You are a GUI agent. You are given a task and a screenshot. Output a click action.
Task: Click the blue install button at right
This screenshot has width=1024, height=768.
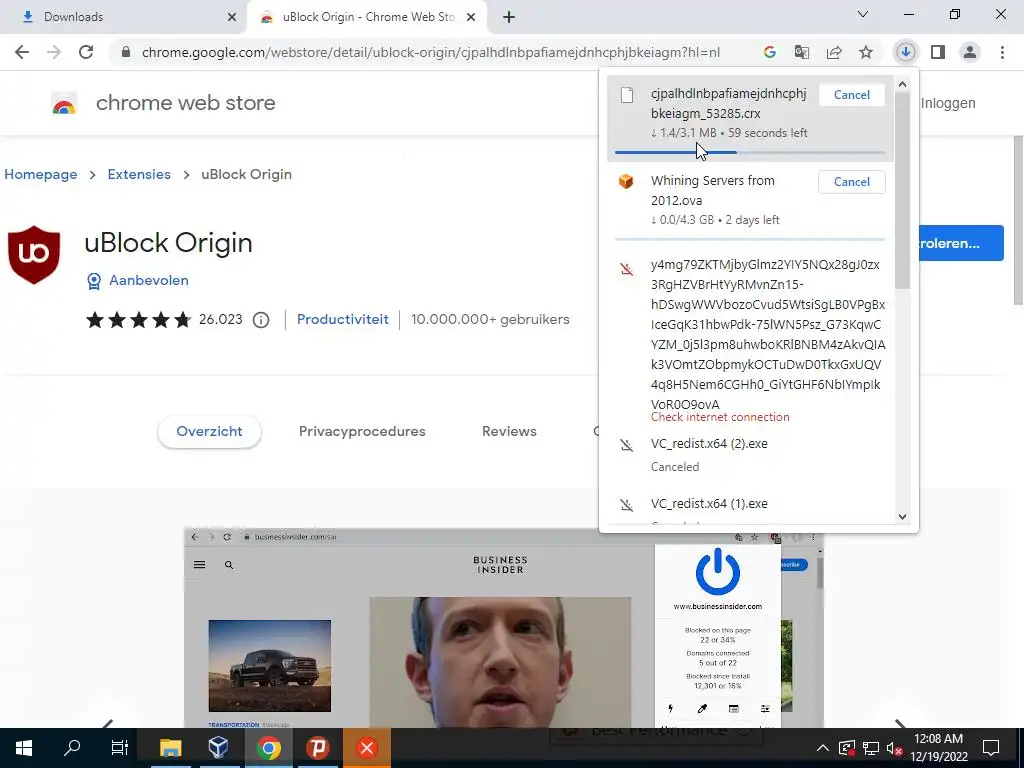(960, 243)
